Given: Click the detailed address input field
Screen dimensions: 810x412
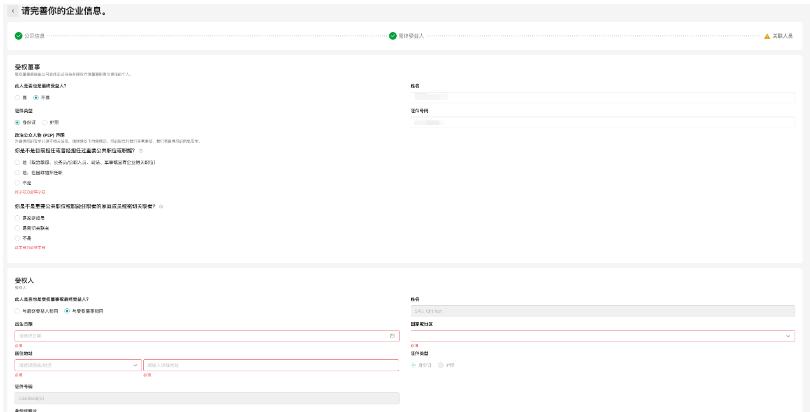Looking at the screenshot, I should click(271, 365).
